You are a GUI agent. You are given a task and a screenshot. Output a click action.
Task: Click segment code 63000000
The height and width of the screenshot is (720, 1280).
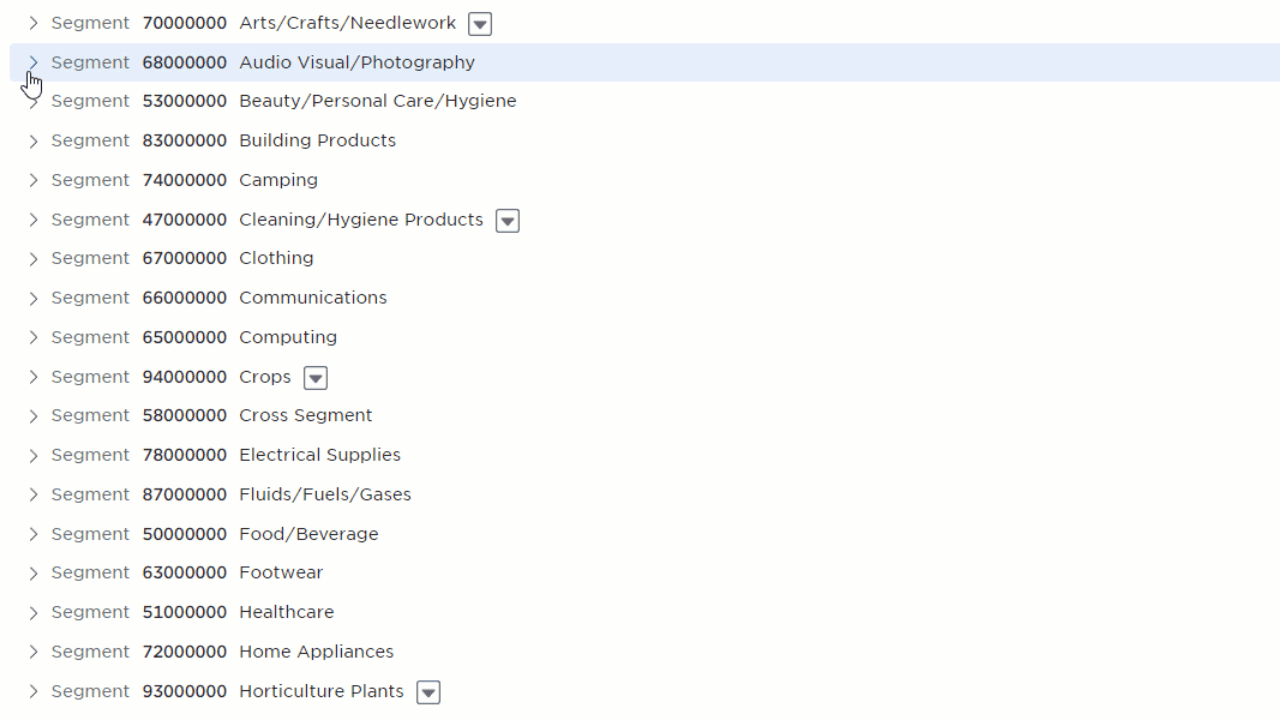[184, 573]
